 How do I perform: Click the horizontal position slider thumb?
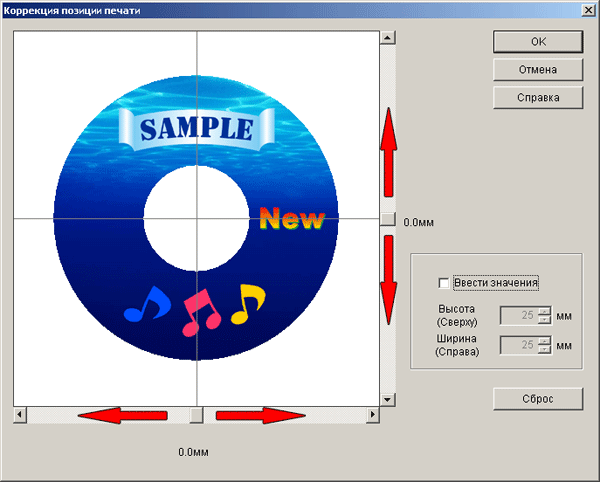196,415
